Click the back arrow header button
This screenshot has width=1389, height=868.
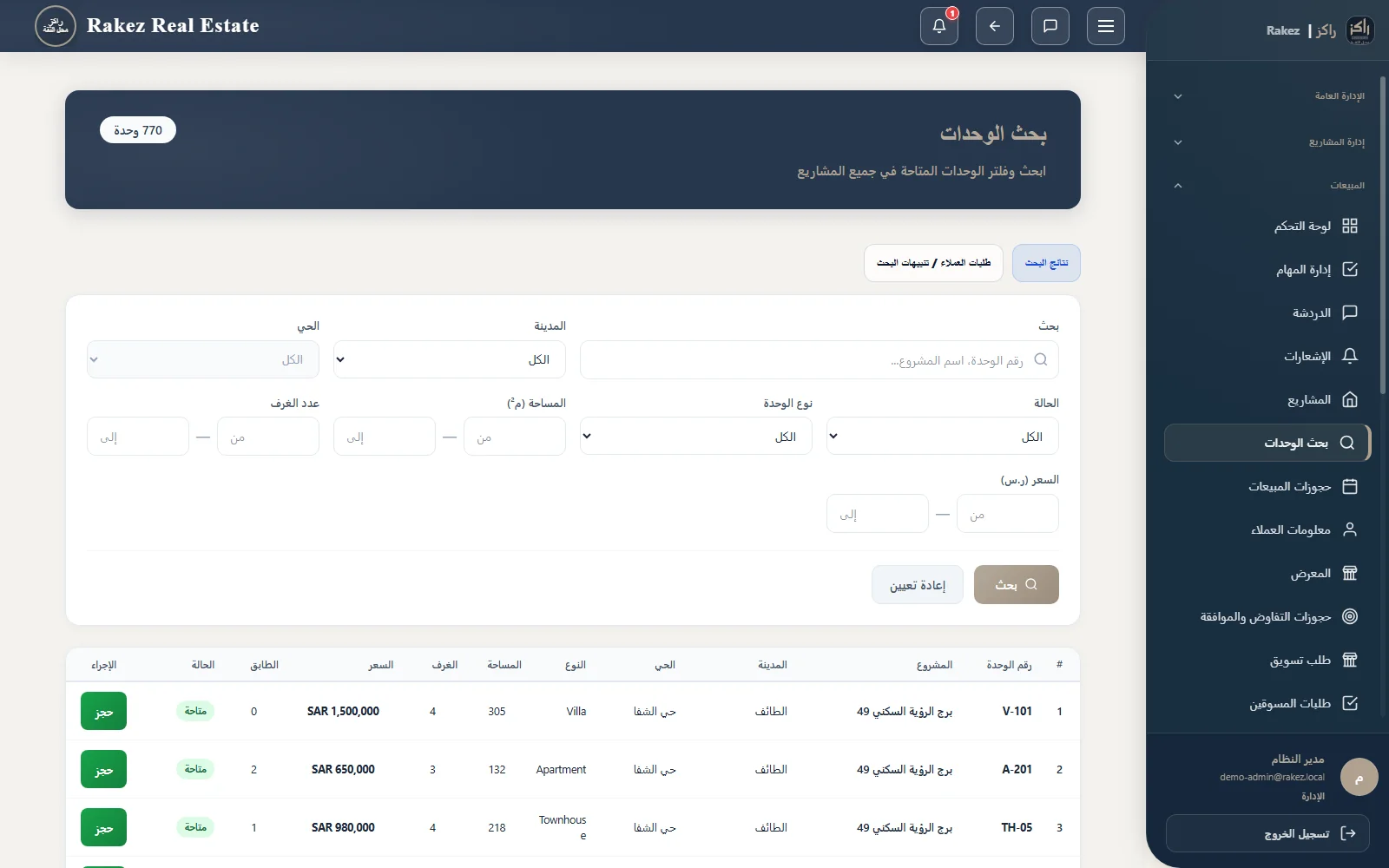point(995,26)
